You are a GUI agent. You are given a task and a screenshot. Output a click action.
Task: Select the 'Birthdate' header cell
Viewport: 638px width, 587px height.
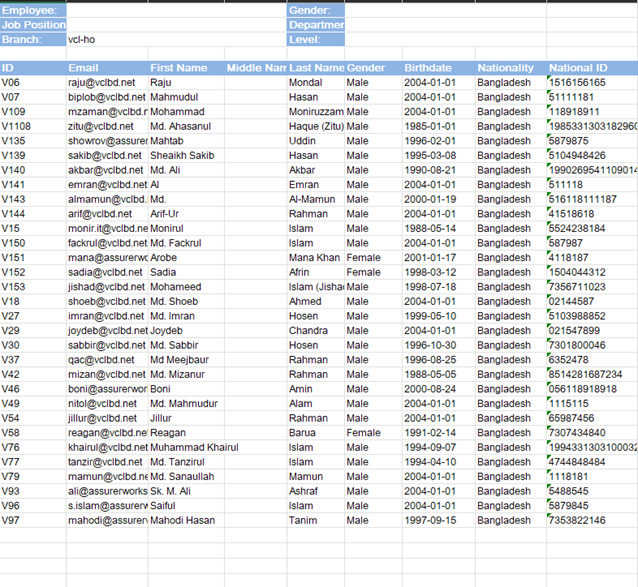439,68
